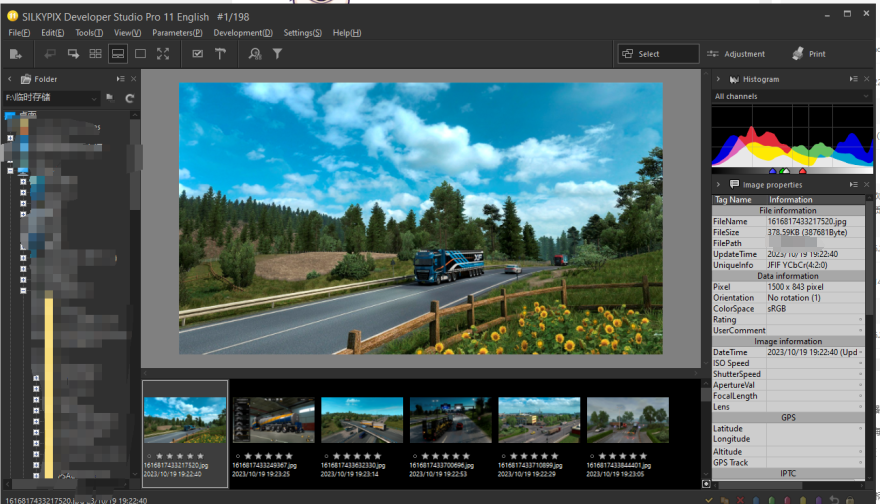Switch to thumbnail grid display mode
The width and height of the screenshot is (880, 504).
click(95, 54)
